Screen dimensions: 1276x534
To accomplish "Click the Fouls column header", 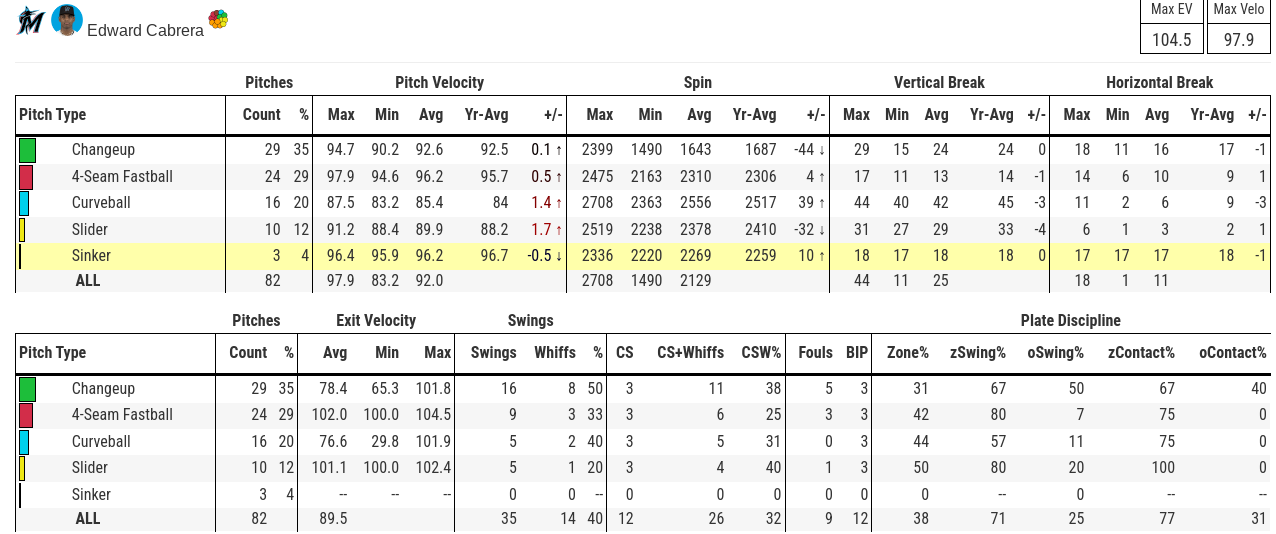I will pos(816,353).
